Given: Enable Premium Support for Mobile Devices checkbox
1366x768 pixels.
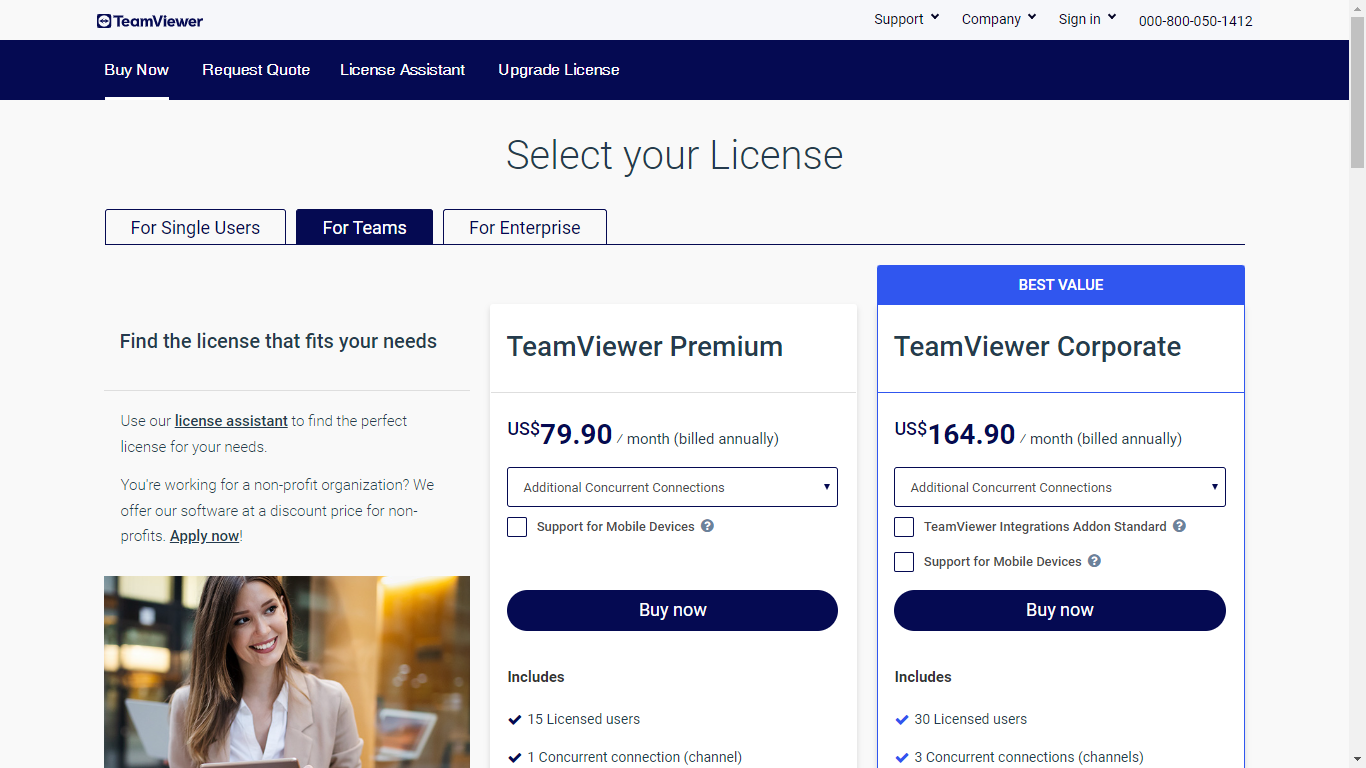Looking at the screenshot, I should [517, 527].
